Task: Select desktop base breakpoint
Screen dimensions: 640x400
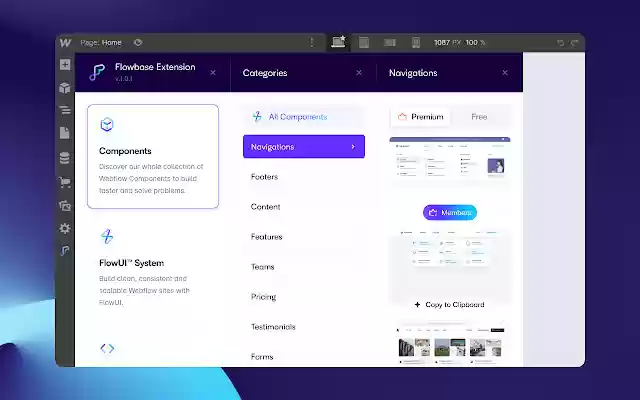Action: pyautogui.click(x=338, y=42)
